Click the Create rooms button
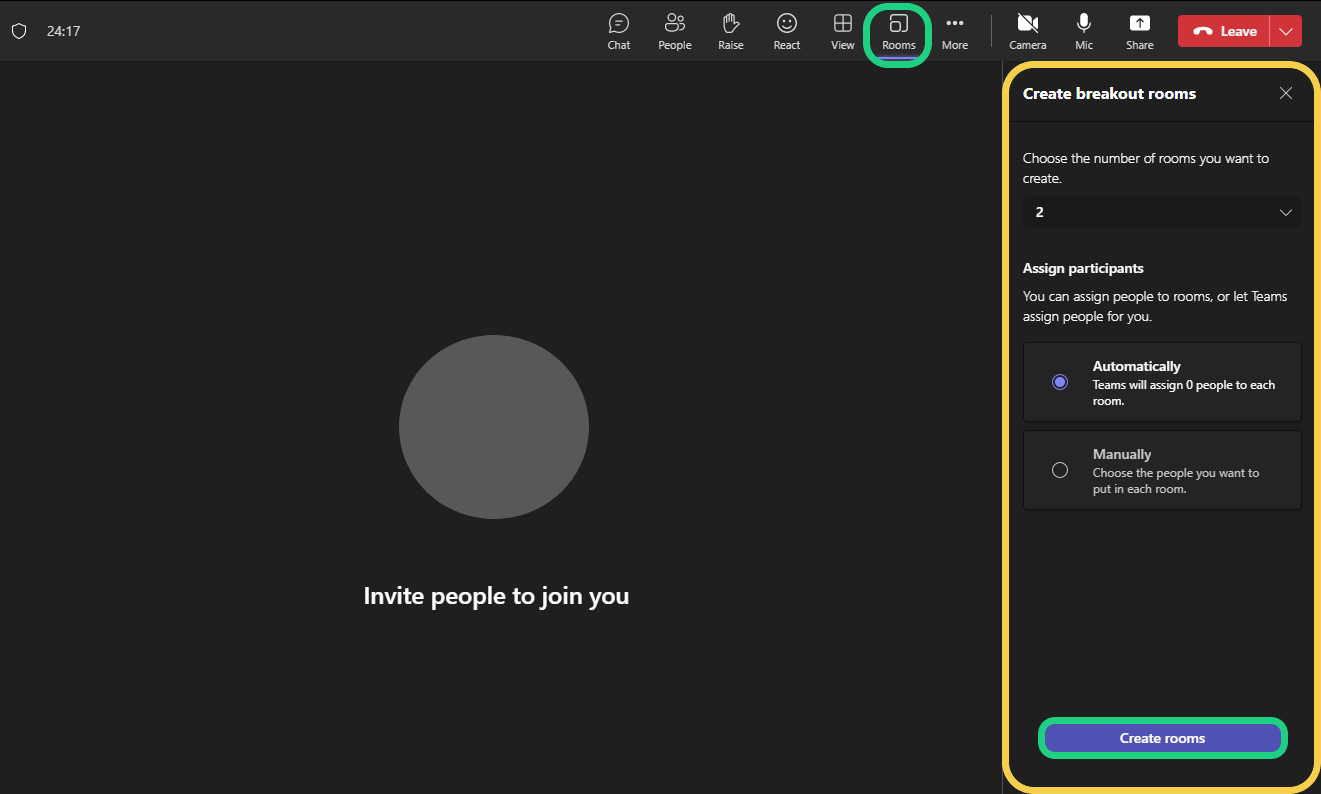 coord(1162,738)
